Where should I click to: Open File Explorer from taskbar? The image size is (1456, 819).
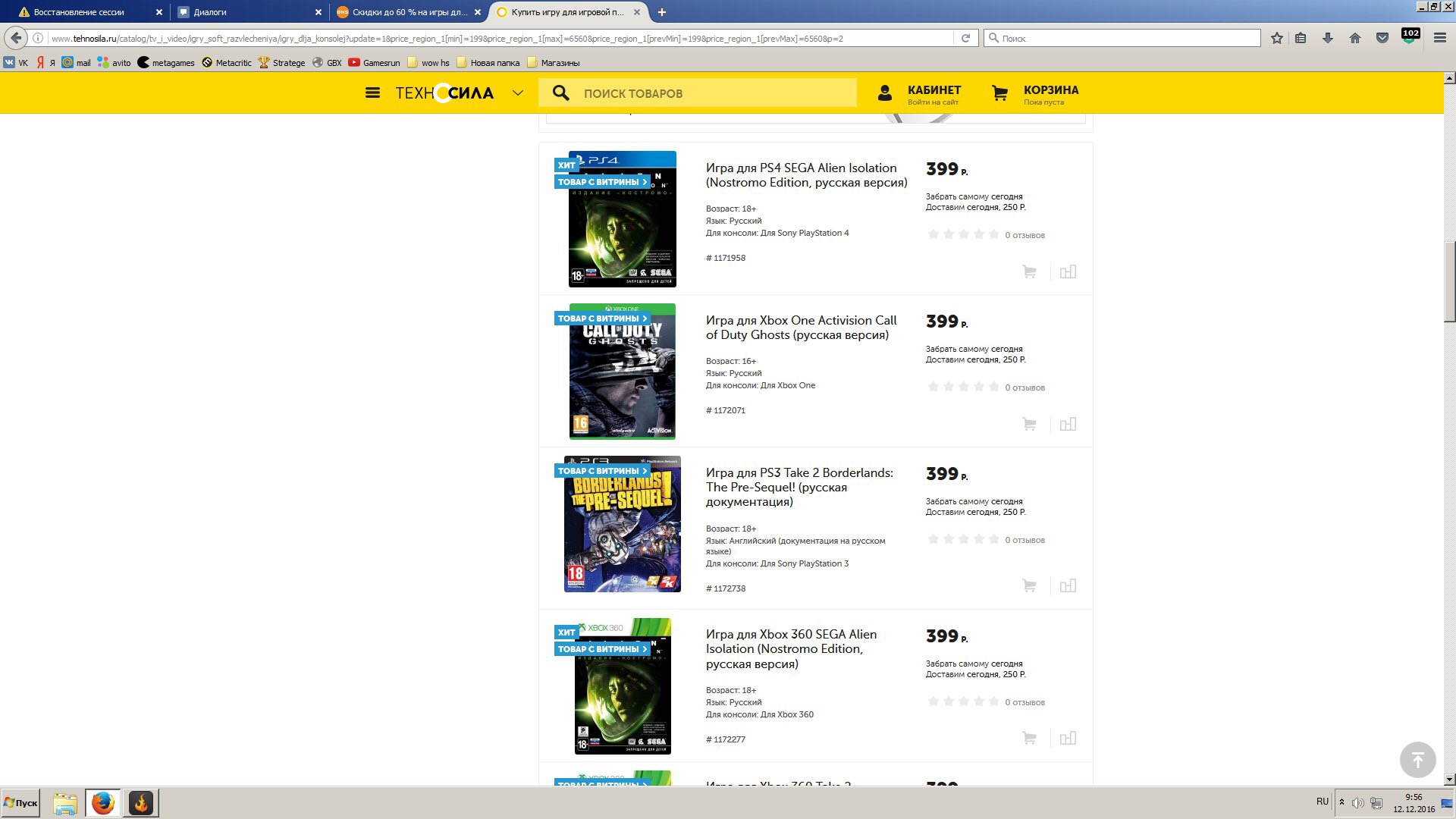coord(65,803)
